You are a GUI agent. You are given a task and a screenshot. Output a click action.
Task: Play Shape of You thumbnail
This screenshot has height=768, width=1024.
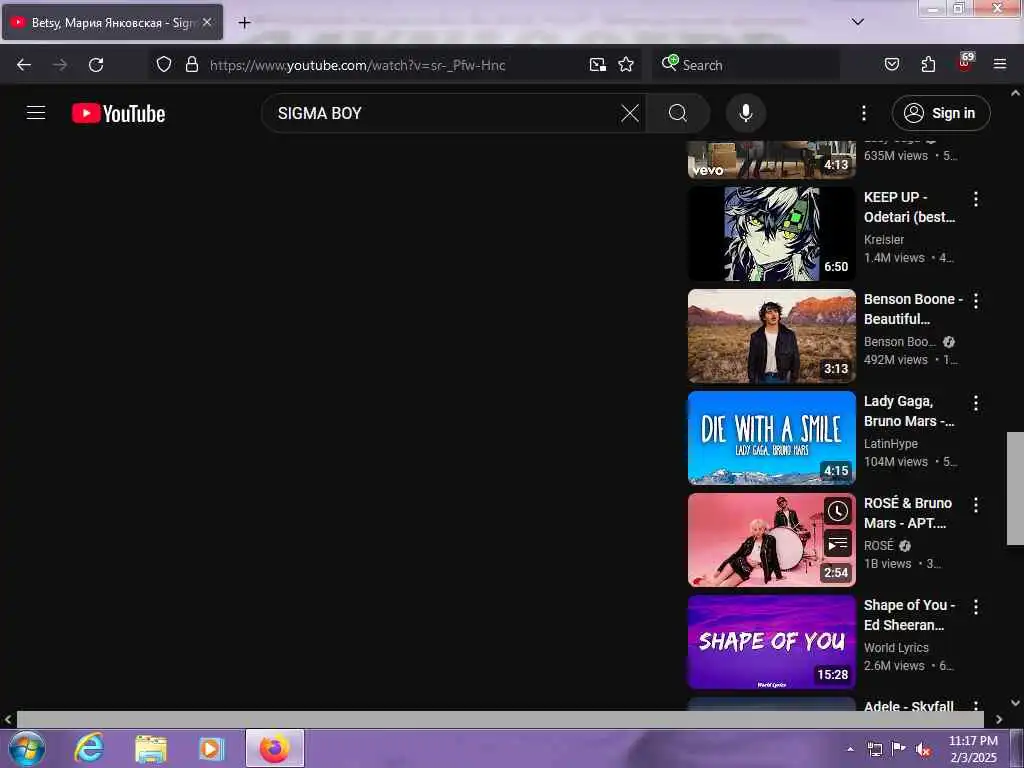point(771,641)
